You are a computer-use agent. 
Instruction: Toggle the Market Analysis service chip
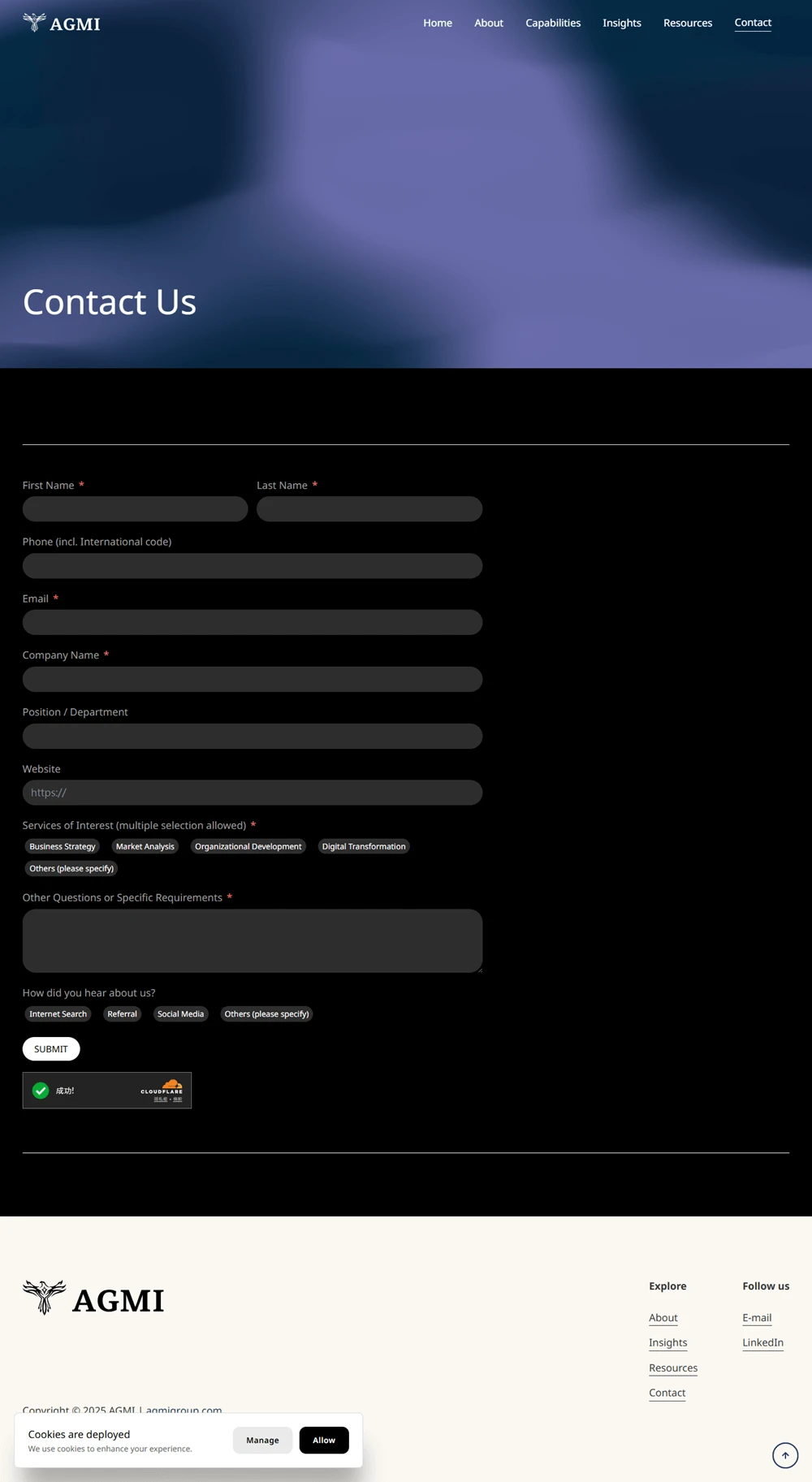(145, 846)
